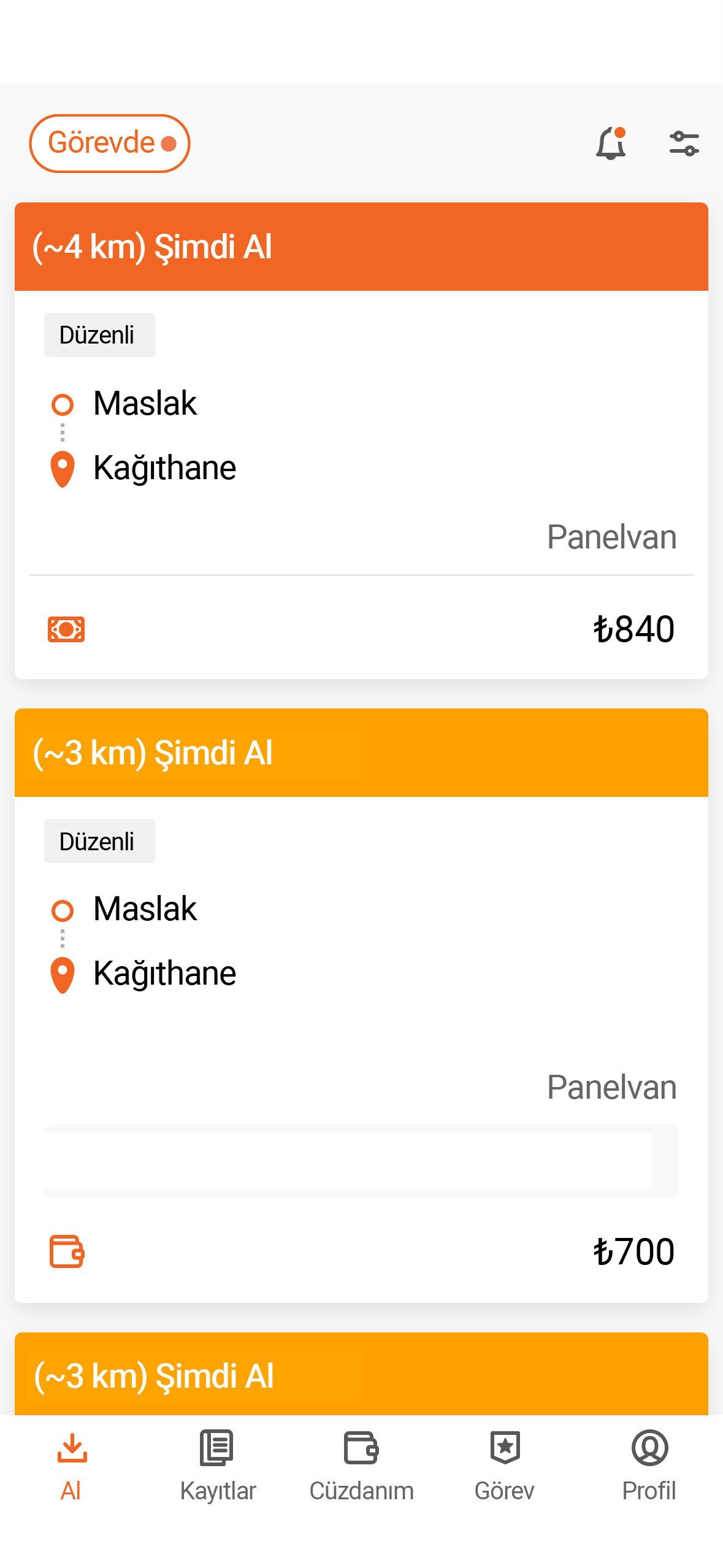The height and width of the screenshot is (1568, 723).
Task: Tap the wallet payment icon on ₺700 job
Action: (66, 1251)
